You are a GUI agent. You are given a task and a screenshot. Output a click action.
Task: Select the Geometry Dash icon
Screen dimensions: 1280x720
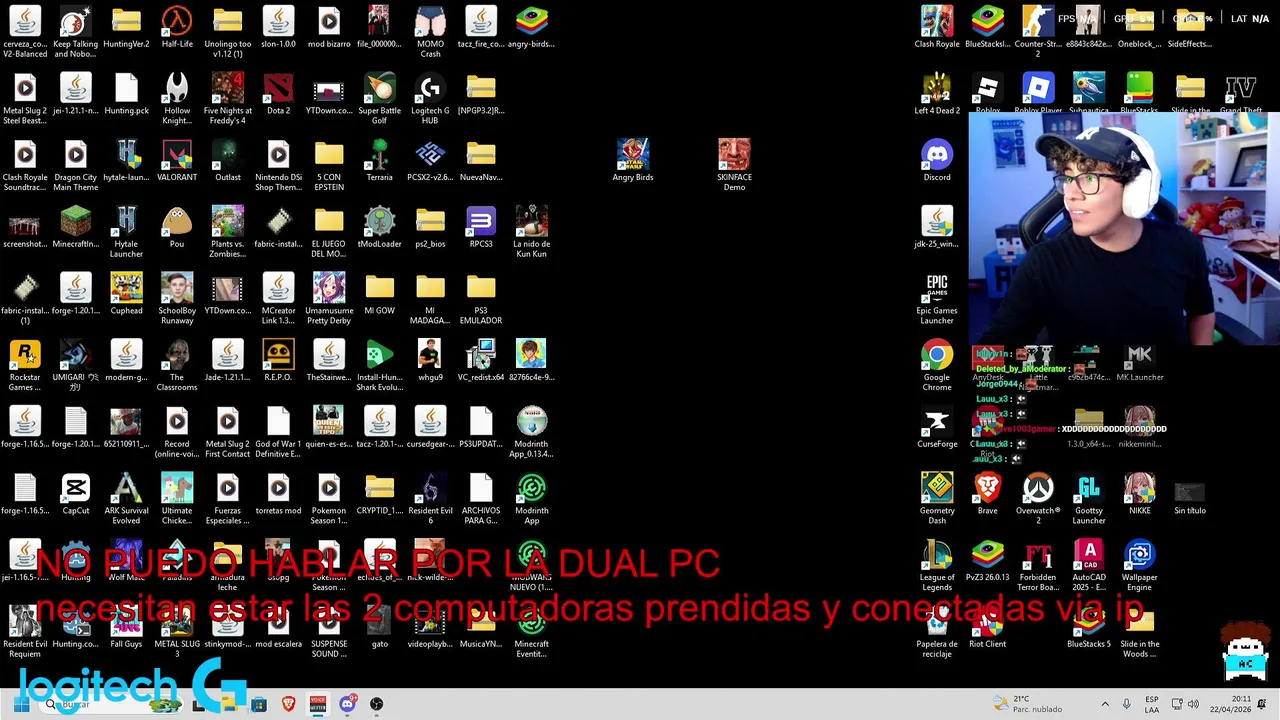pos(937,500)
